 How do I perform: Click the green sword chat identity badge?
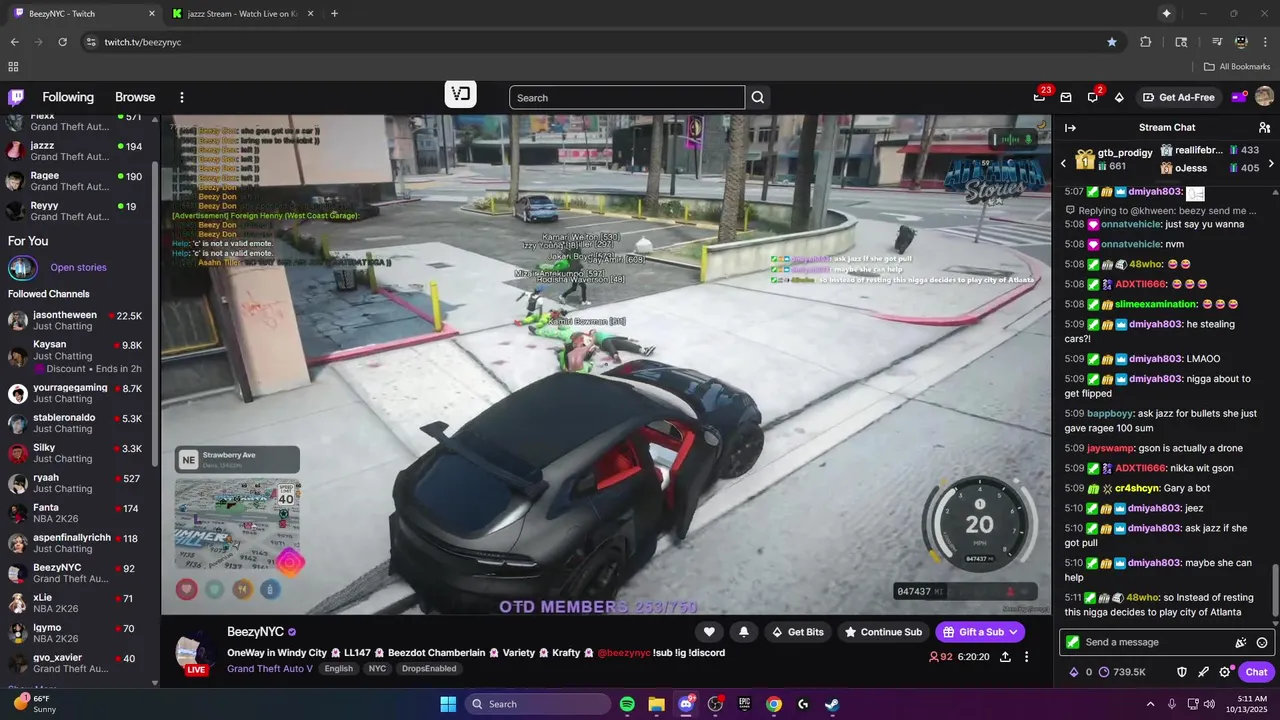1073,642
